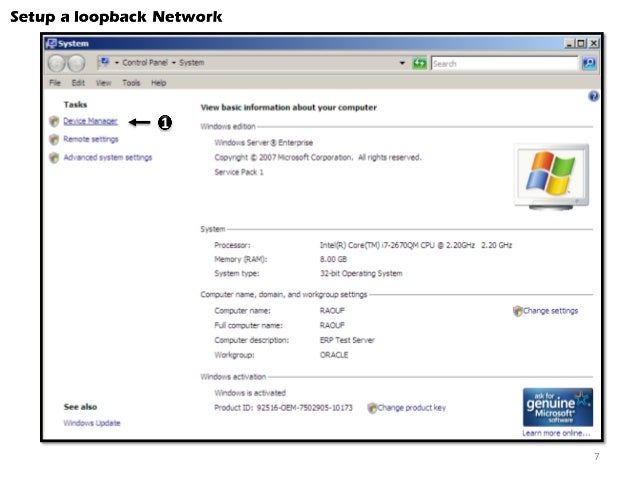The image size is (638, 479).
Task: Select System breadcrumb segment
Action: click(x=192, y=63)
